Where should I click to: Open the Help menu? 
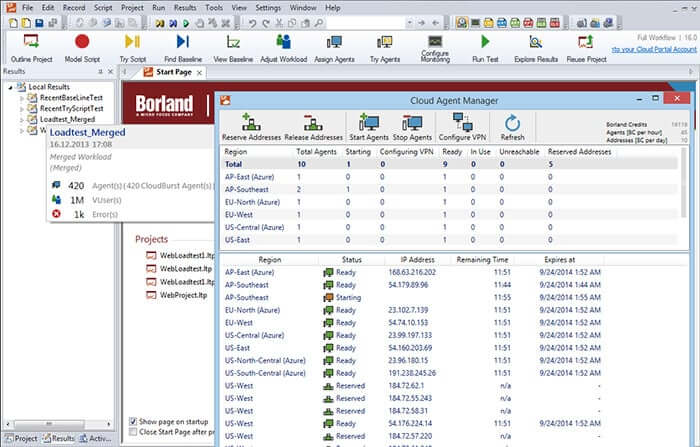click(x=333, y=8)
